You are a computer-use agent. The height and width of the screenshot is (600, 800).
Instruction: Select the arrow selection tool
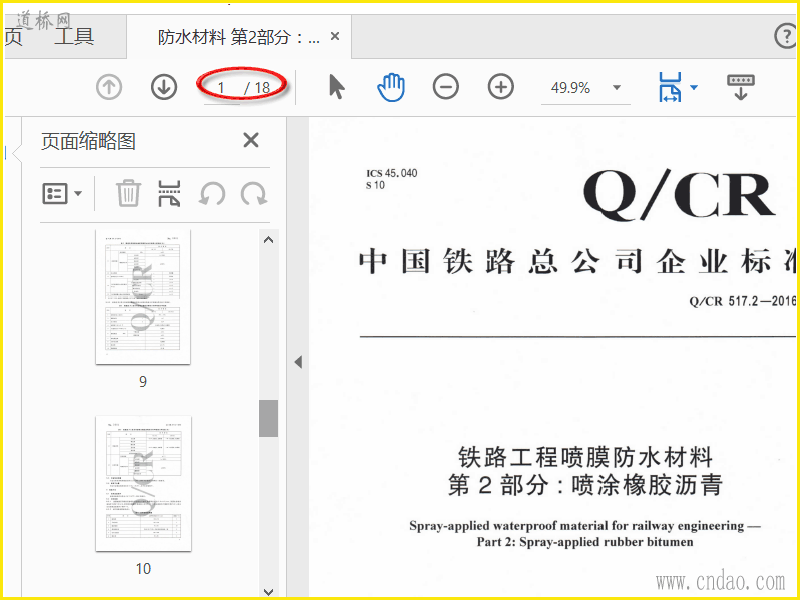(x=337, y=87)
